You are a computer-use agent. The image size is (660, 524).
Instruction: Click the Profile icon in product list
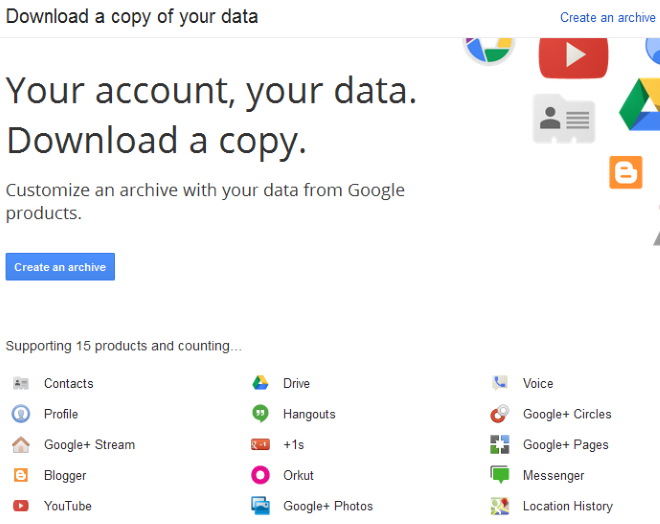click(x=20, y=414)
